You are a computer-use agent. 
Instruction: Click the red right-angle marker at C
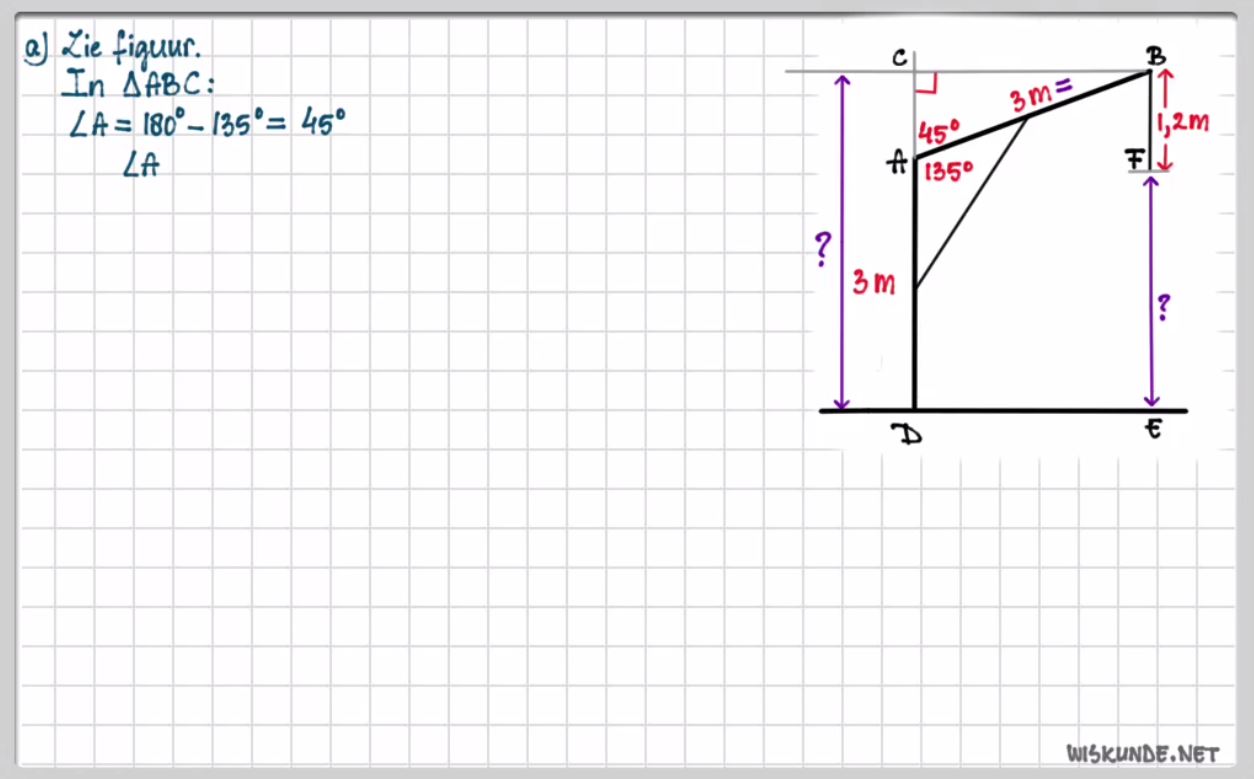(x=926, y=84)
